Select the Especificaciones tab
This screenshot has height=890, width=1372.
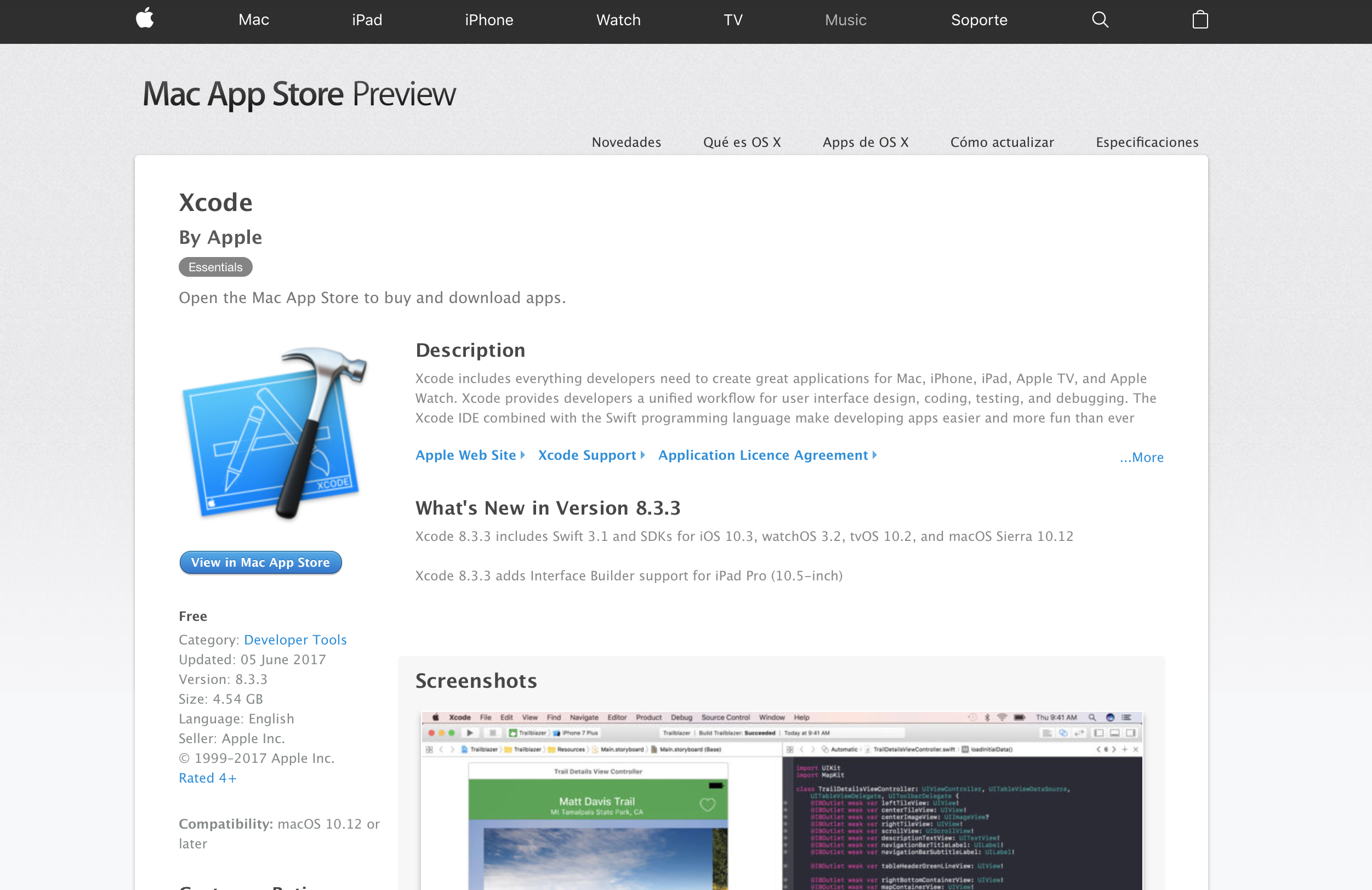1147,142
